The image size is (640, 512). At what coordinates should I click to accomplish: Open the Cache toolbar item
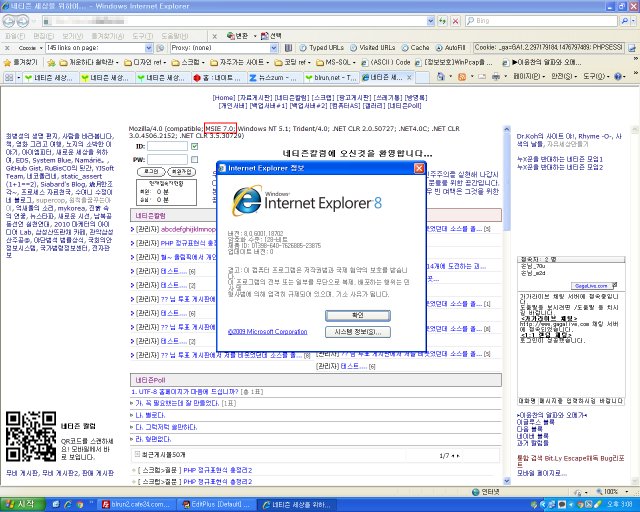click(x=415, y=48)
